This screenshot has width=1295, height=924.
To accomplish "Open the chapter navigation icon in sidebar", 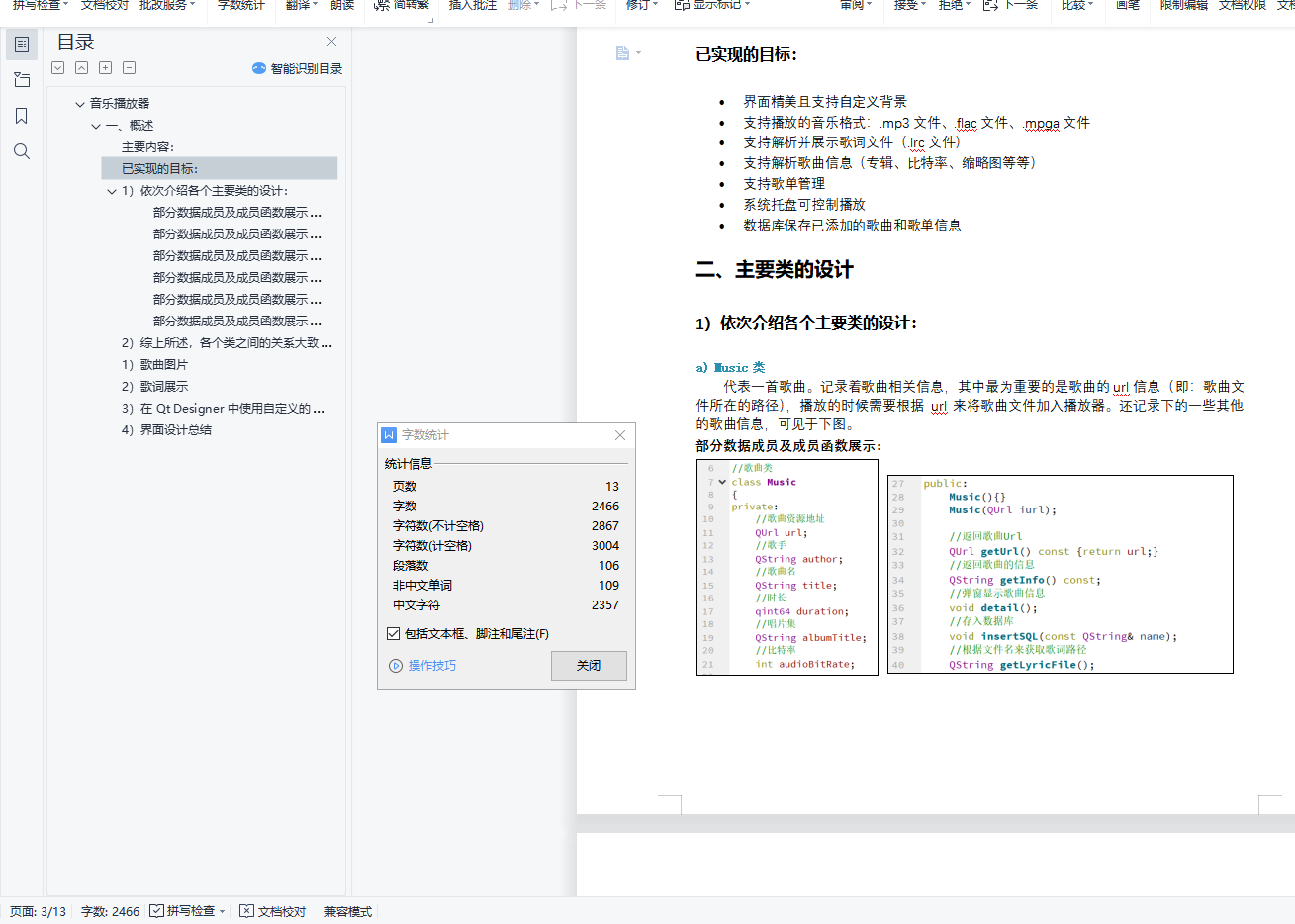I will 22,80.
